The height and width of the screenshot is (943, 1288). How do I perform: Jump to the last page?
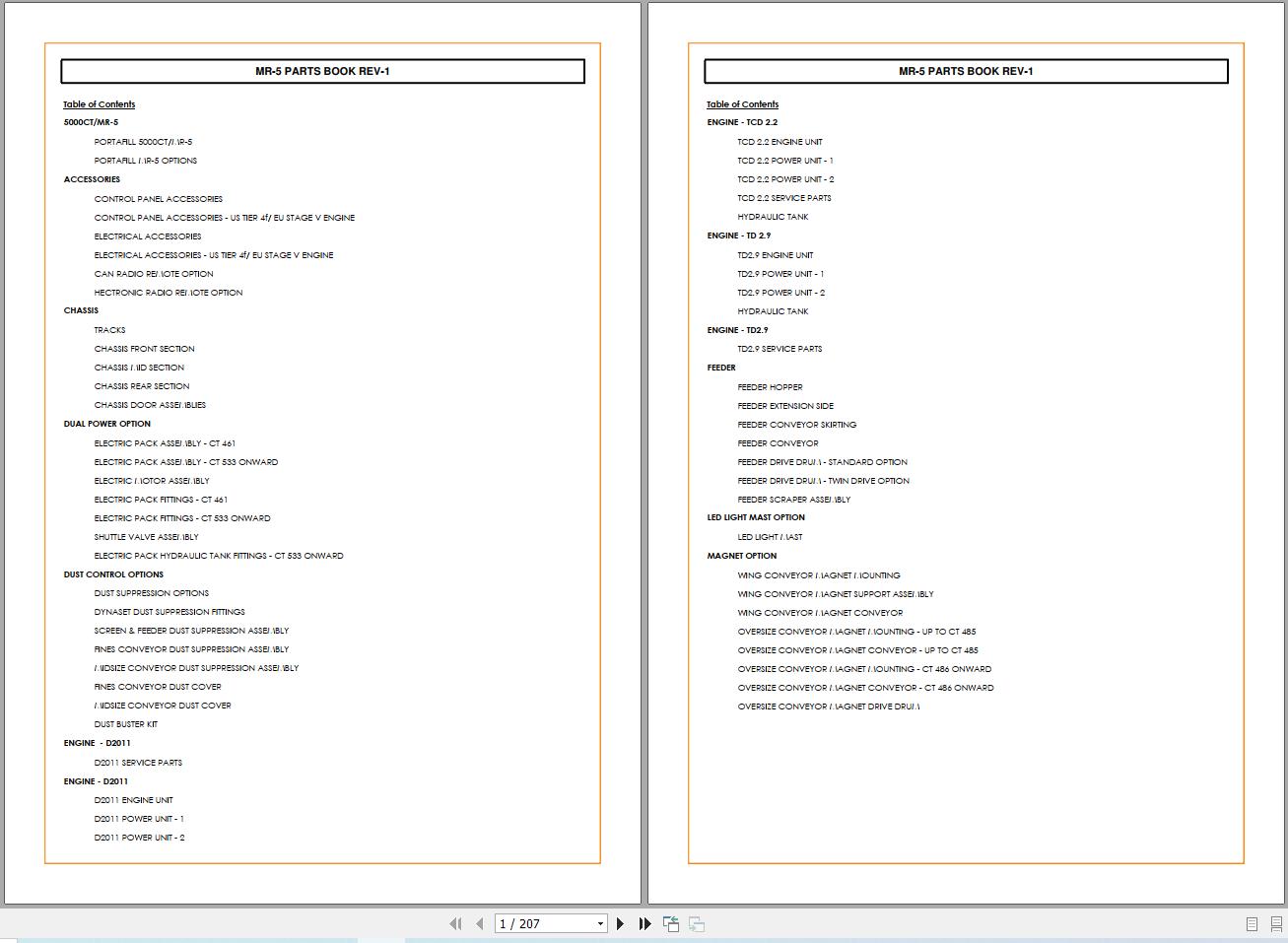pyautogui.click(x=644, y=923)
